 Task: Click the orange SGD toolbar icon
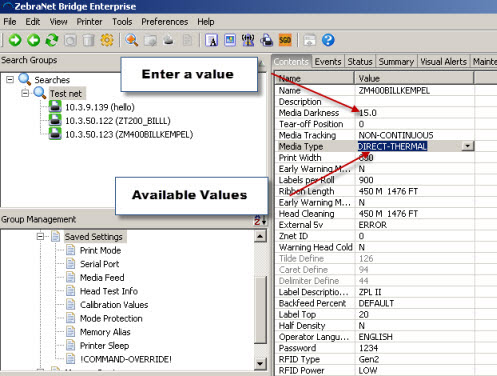pyautogui.click(x=285, y=40)
